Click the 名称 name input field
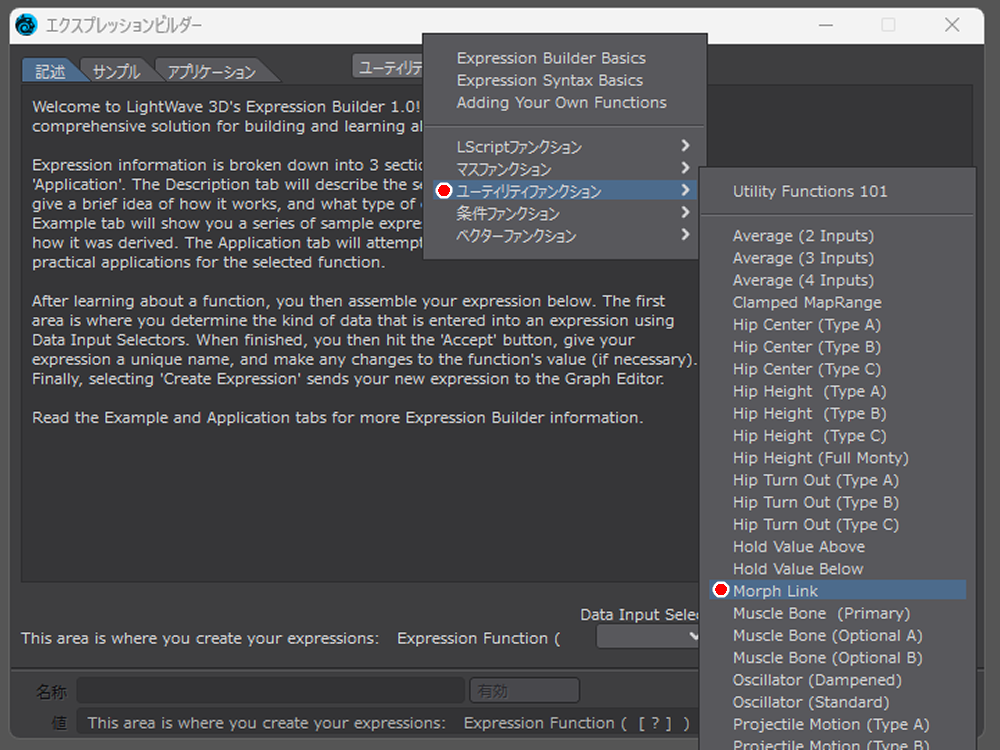The image size is (1000, 750). tap(270, 691)
